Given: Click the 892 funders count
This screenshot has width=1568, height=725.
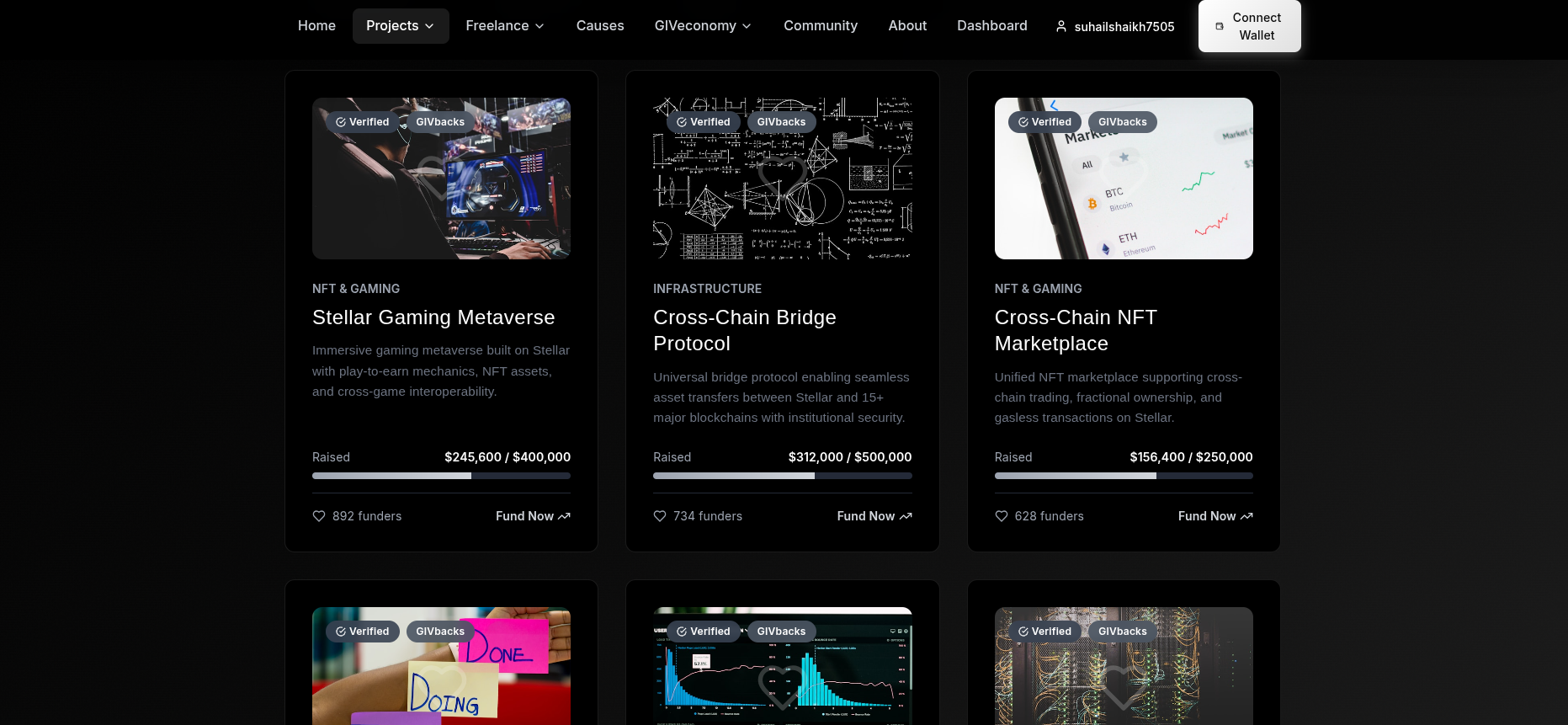Looking at the screenshot, I should click(x=367, y=516).
